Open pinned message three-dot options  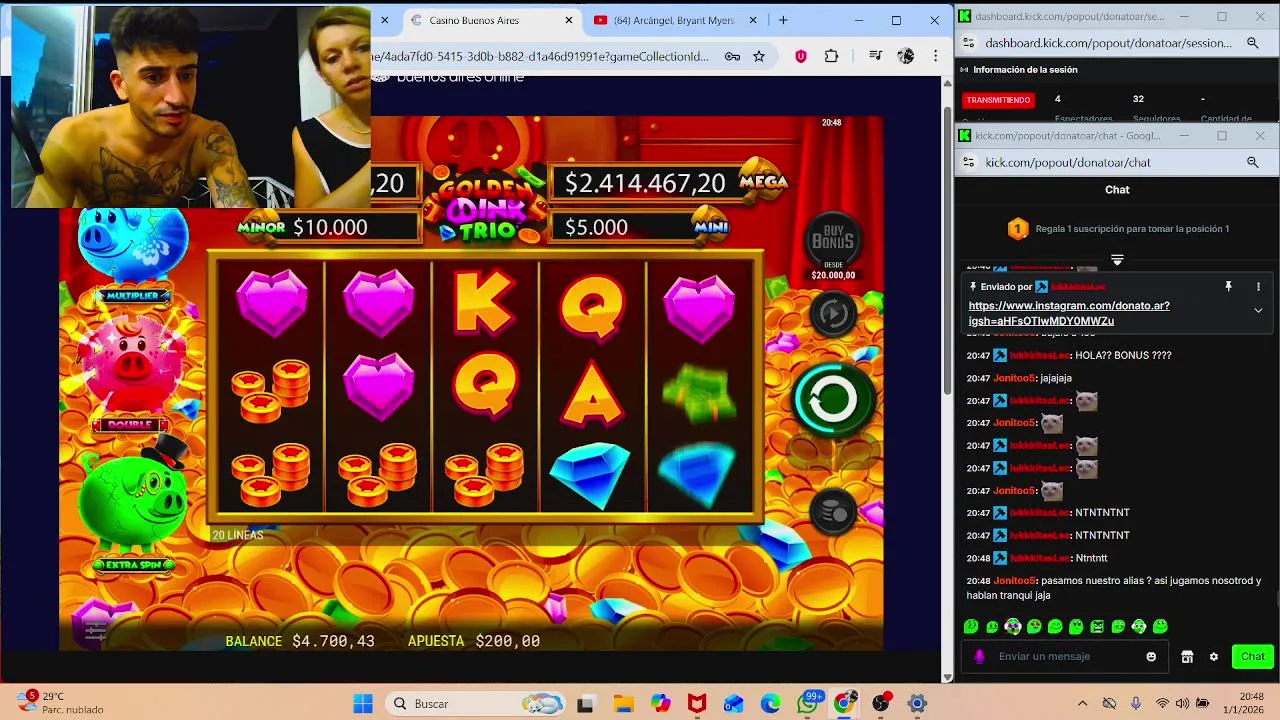tap(1258, 287)
